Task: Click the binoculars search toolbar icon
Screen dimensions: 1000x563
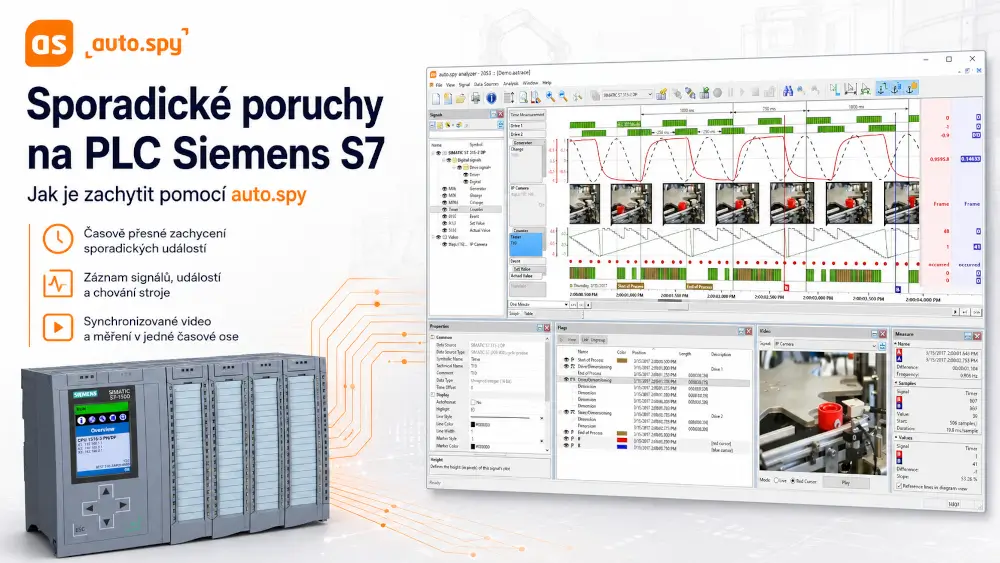Action: pos(788,91)
